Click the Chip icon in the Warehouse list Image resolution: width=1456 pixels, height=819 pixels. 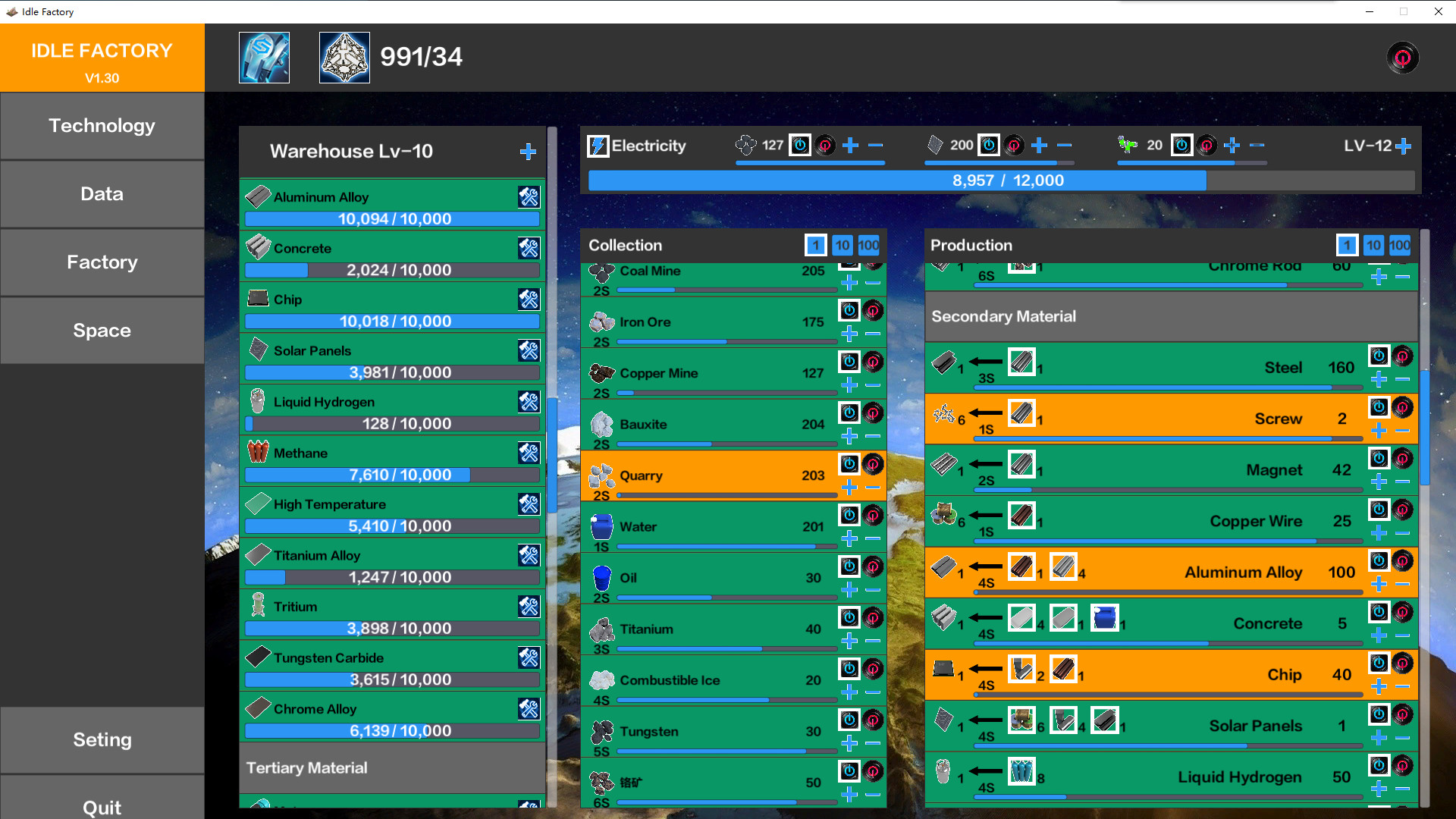(x=259, y=298)
